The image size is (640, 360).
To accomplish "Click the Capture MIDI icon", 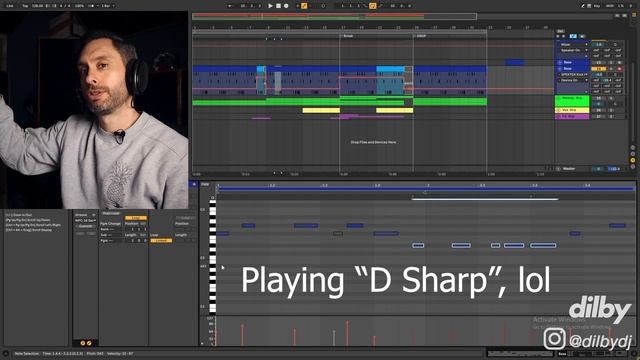I will coord(323,6).
